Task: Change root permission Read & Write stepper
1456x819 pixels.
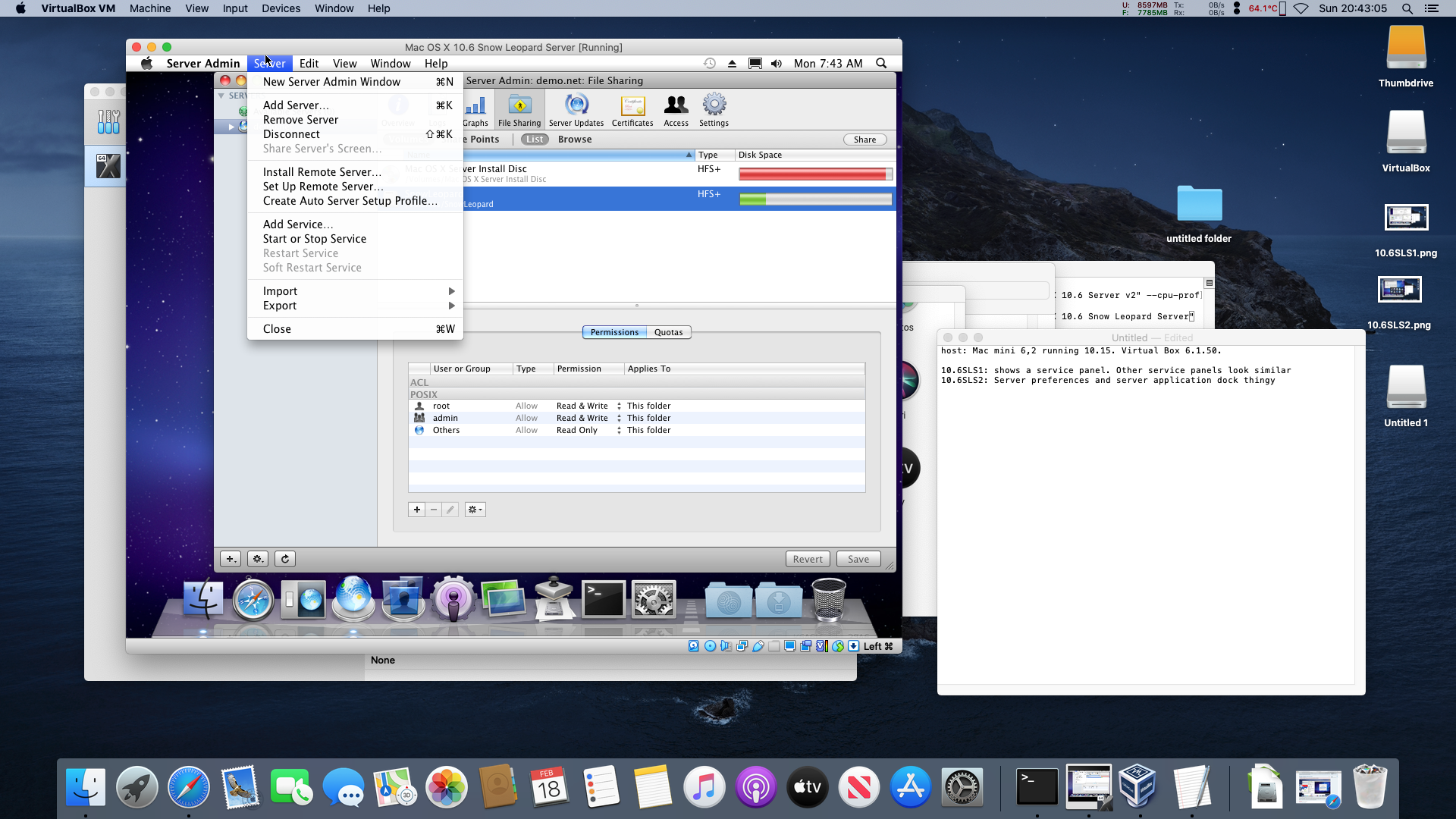Action: pos(619,406)
